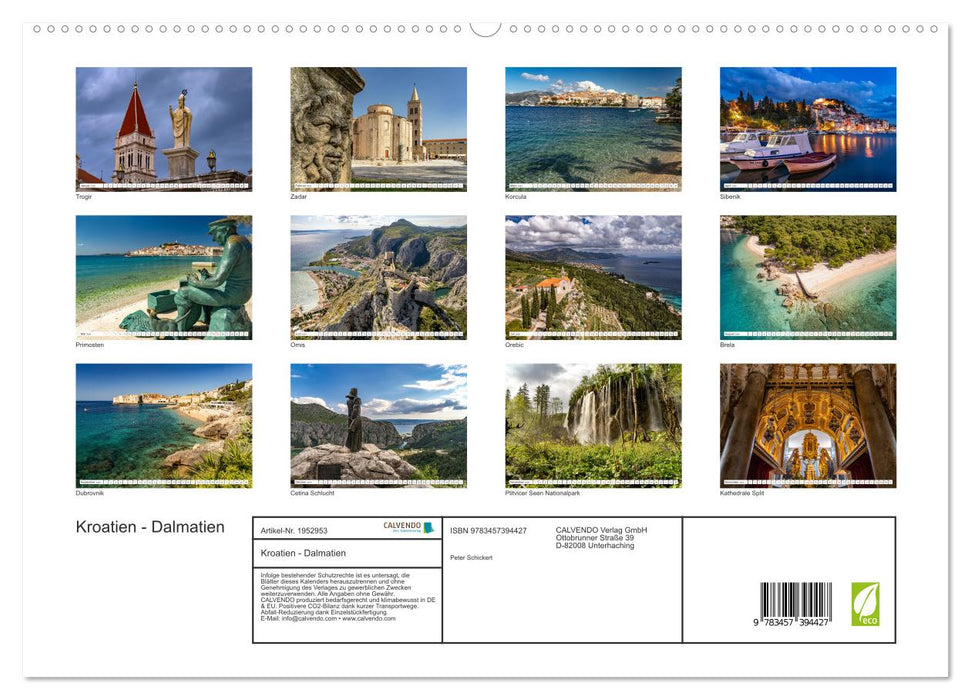Image resolution: width=971 pixels, height=700 pixels.
Task: Select the Zadar calendar image
Action: pyautogui.click(x=378, y=129)
